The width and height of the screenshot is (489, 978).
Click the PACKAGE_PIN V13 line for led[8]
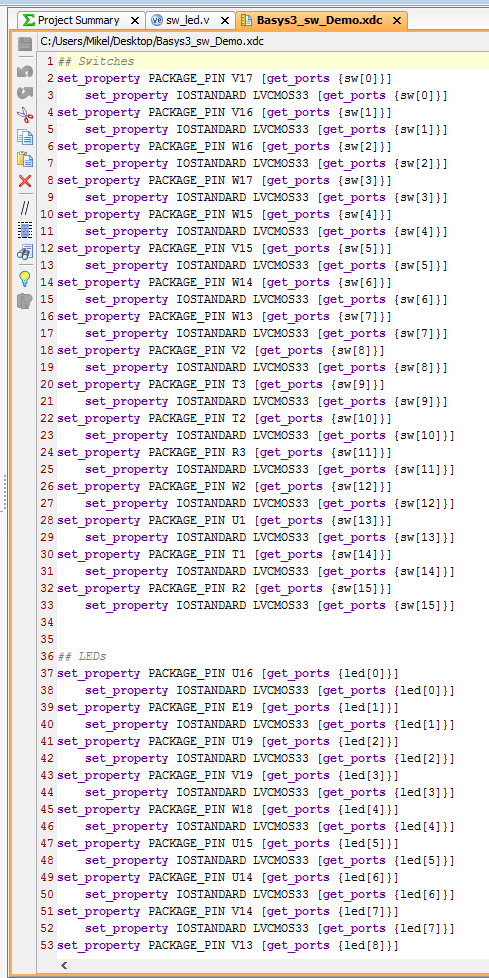tap(228, 946)
